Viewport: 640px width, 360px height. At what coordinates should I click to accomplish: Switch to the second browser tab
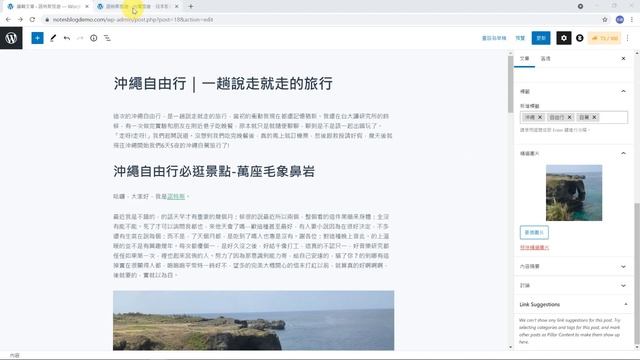tap(137, 7)
